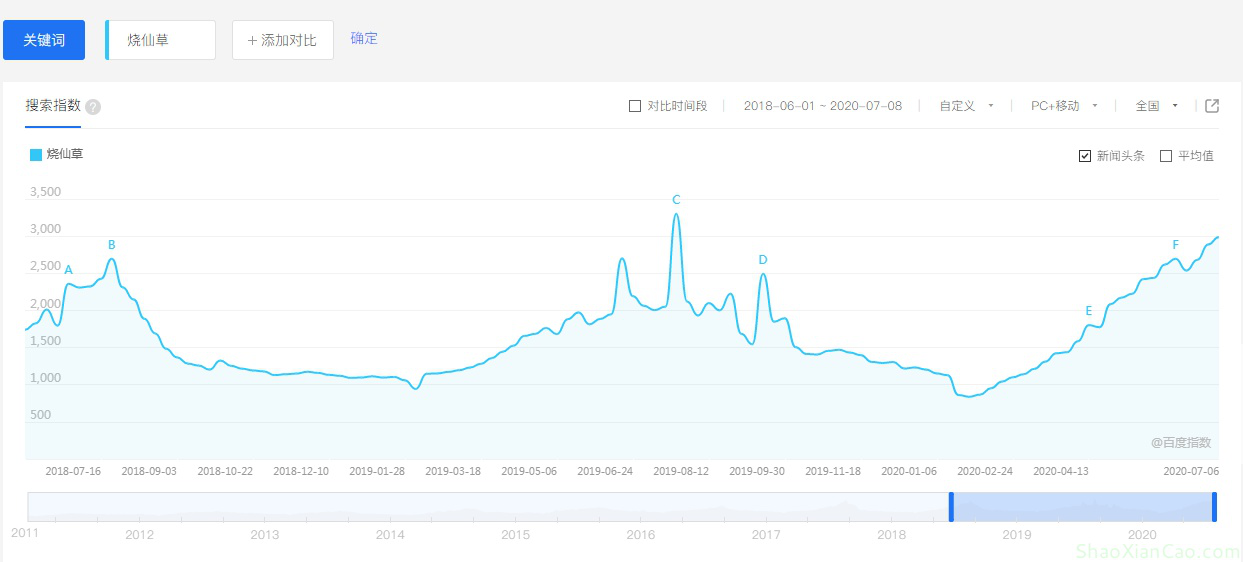
Task: Open the help icon beside 搜索指数
Action: click(93, 107)
